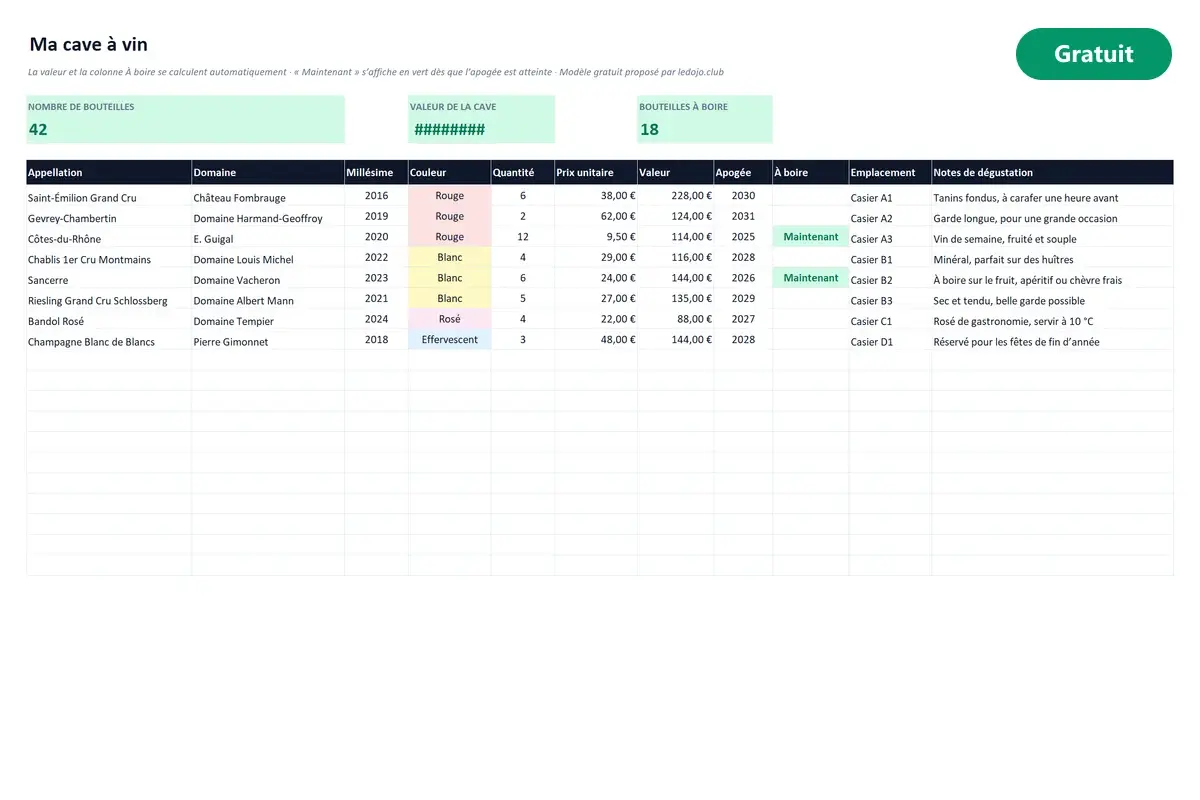
Task: Click the green Gratuit button
Action: pyautogui.click(x=1093, y=54)
